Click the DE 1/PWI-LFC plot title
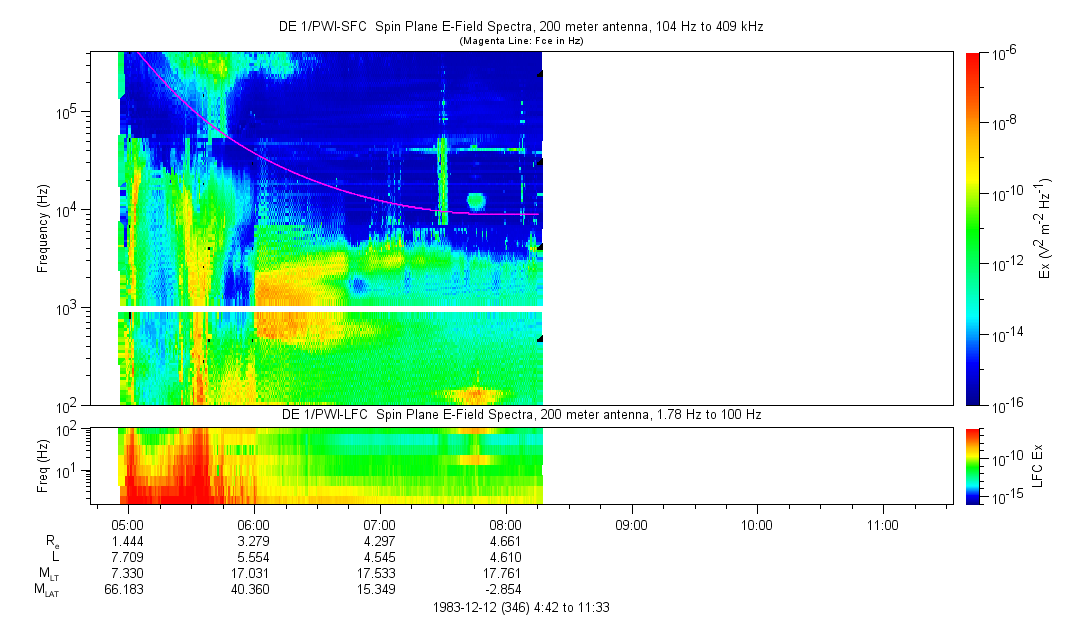 click(520, 415)
